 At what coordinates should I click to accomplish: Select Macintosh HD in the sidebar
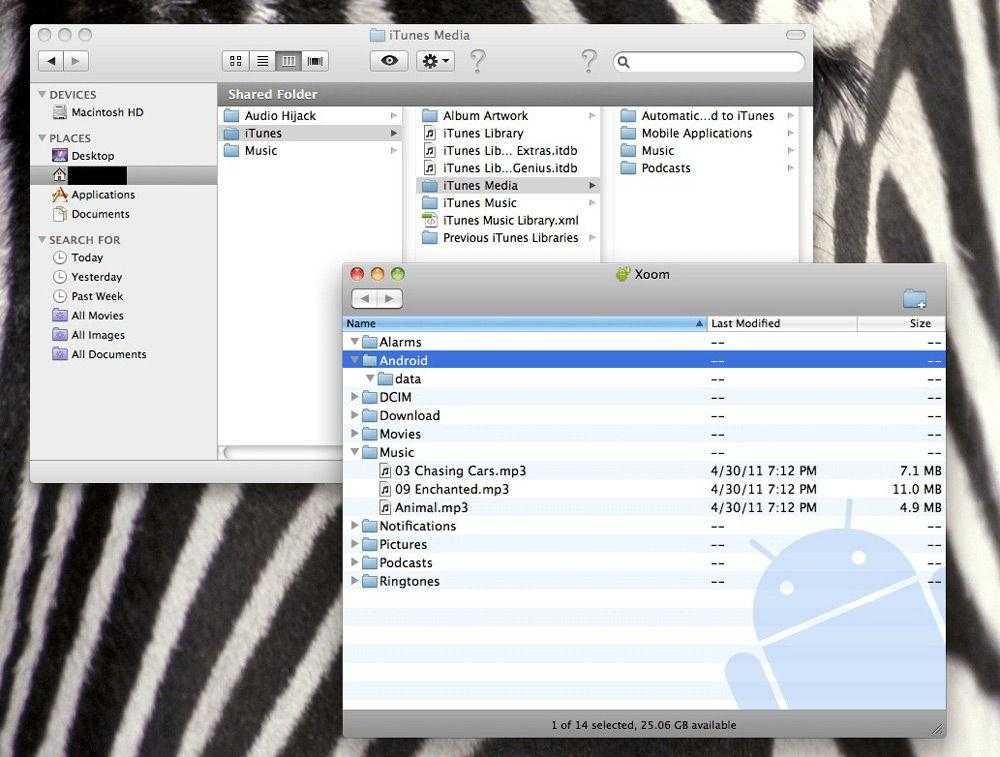107,113
